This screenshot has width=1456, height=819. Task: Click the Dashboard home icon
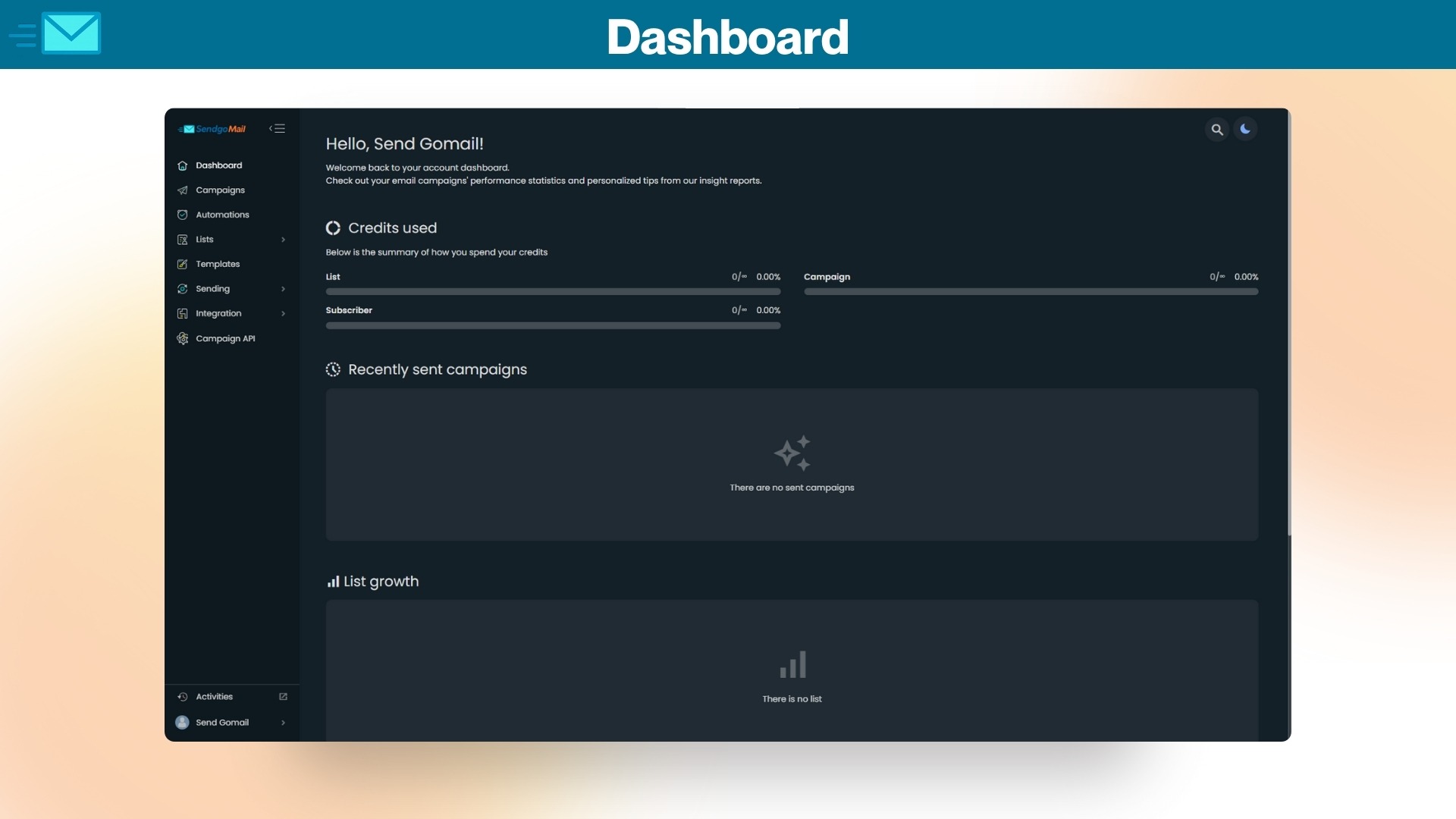[x=182, y=165]
